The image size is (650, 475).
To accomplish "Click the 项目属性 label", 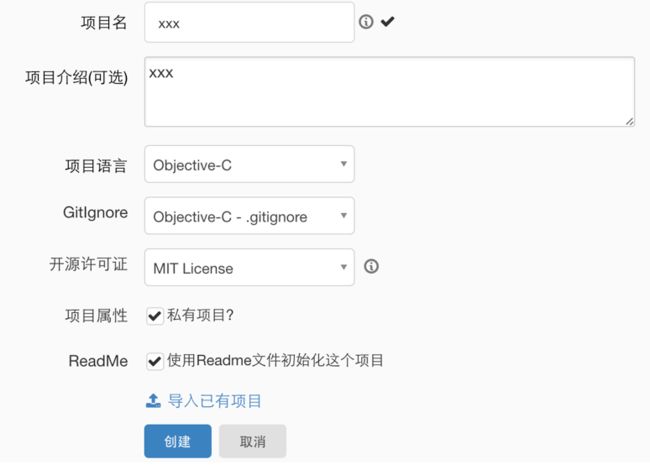I will click(x=96, y=315).
